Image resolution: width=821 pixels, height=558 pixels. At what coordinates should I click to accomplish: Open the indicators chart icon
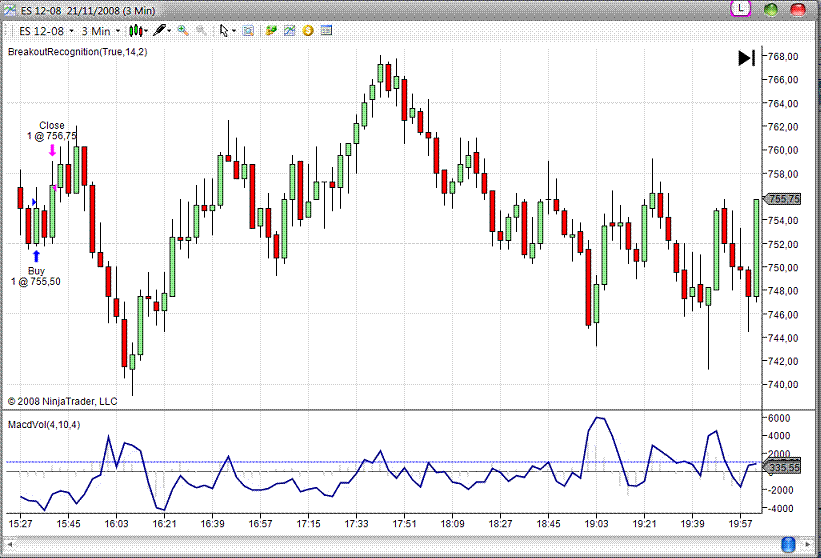pyautogui.click(x=290, y=31)
